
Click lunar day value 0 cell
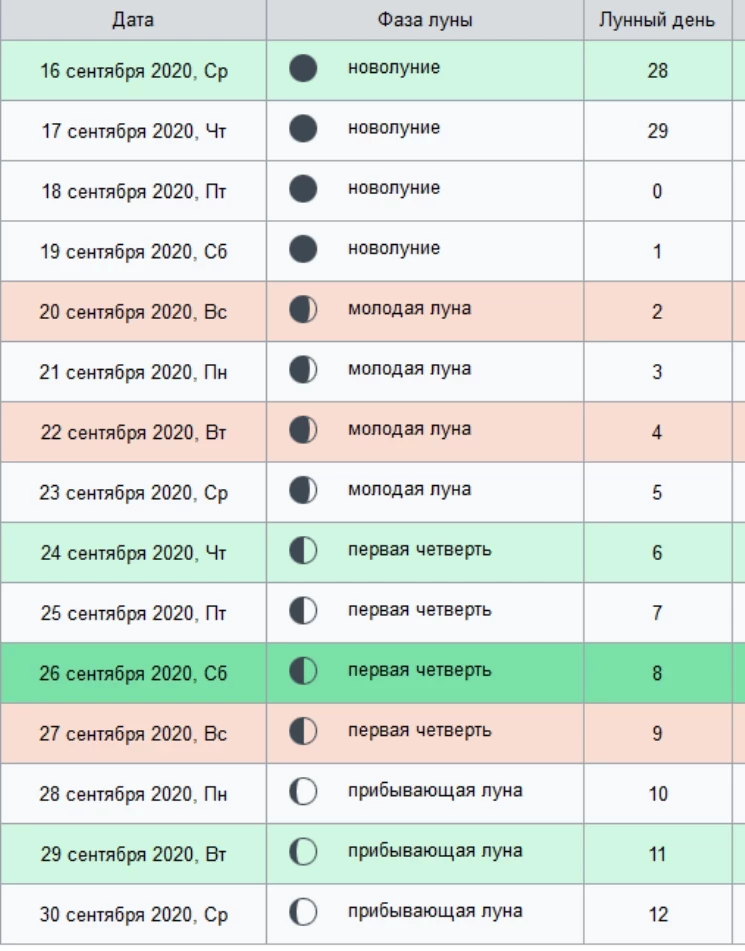click(x=657, y=191)
